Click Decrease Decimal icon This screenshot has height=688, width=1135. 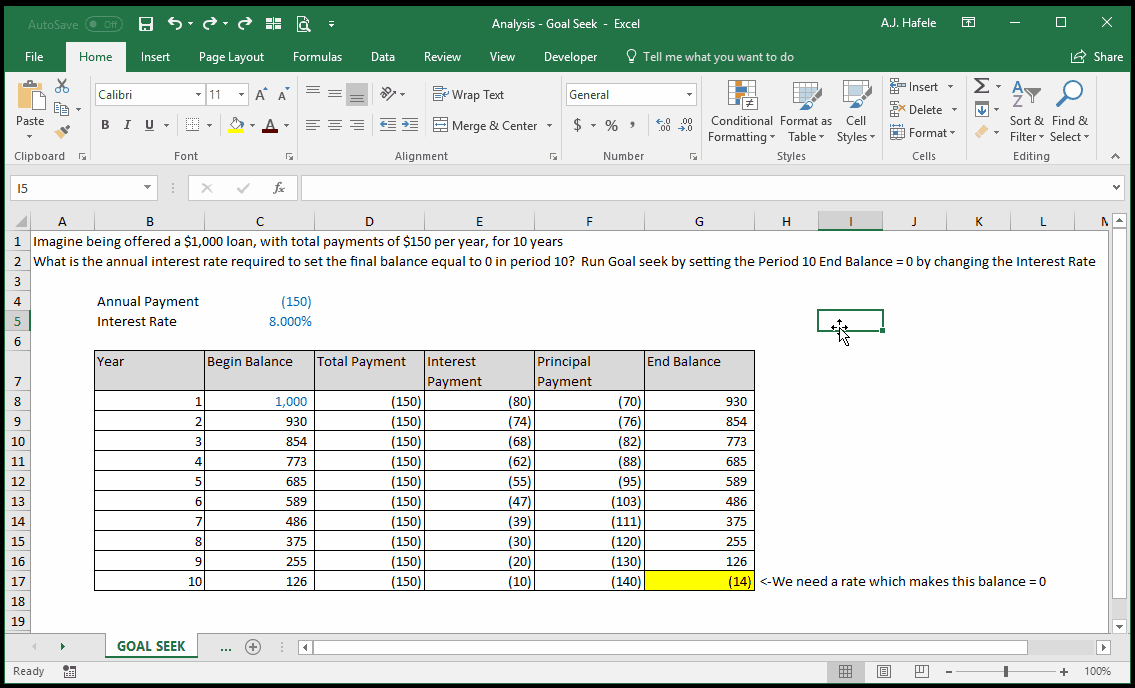(x=685, y=125)
